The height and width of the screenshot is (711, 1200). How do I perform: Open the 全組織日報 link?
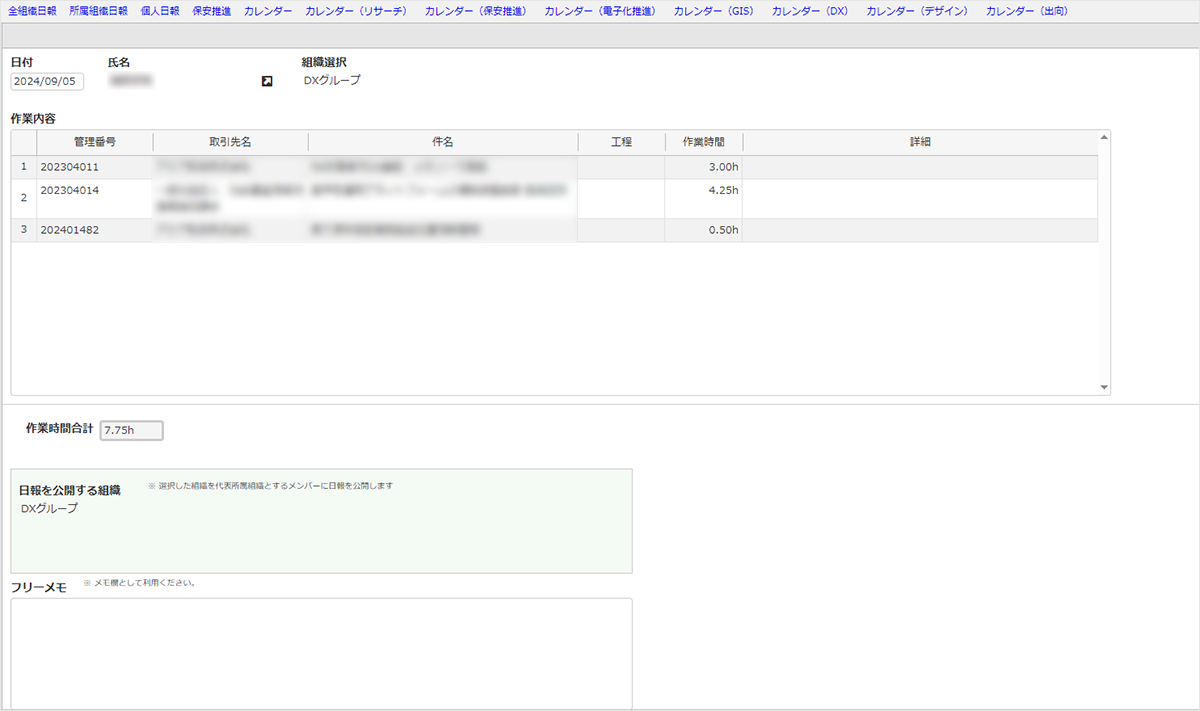[x=32, y=11]
